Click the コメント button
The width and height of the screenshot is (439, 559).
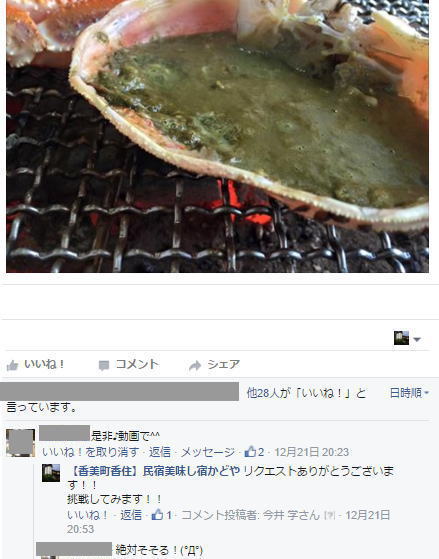point(137,364)
